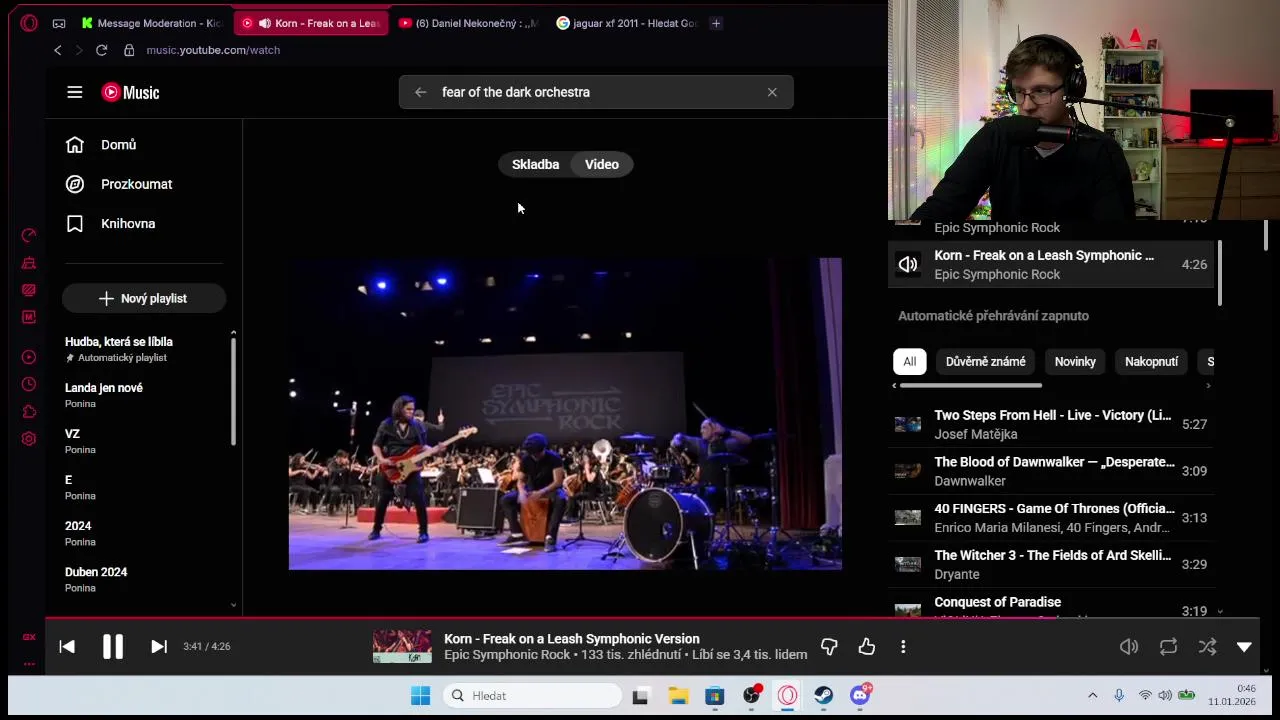Collapse the player page with the down arrow
Image resolution: width=1280 pixels, height=720 pixels.
pyautogui.click(x=1244, y=647)
